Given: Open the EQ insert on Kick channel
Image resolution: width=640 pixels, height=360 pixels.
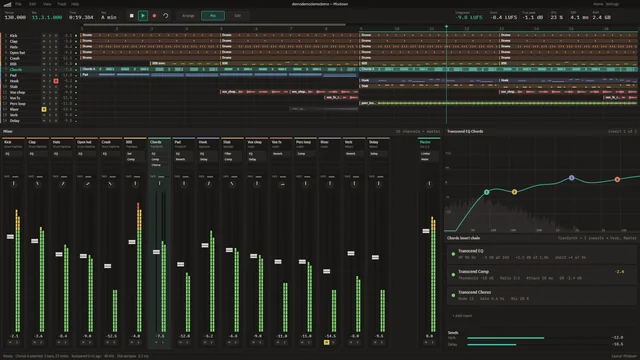Looking at the screenshot, I should coord(13,154).
